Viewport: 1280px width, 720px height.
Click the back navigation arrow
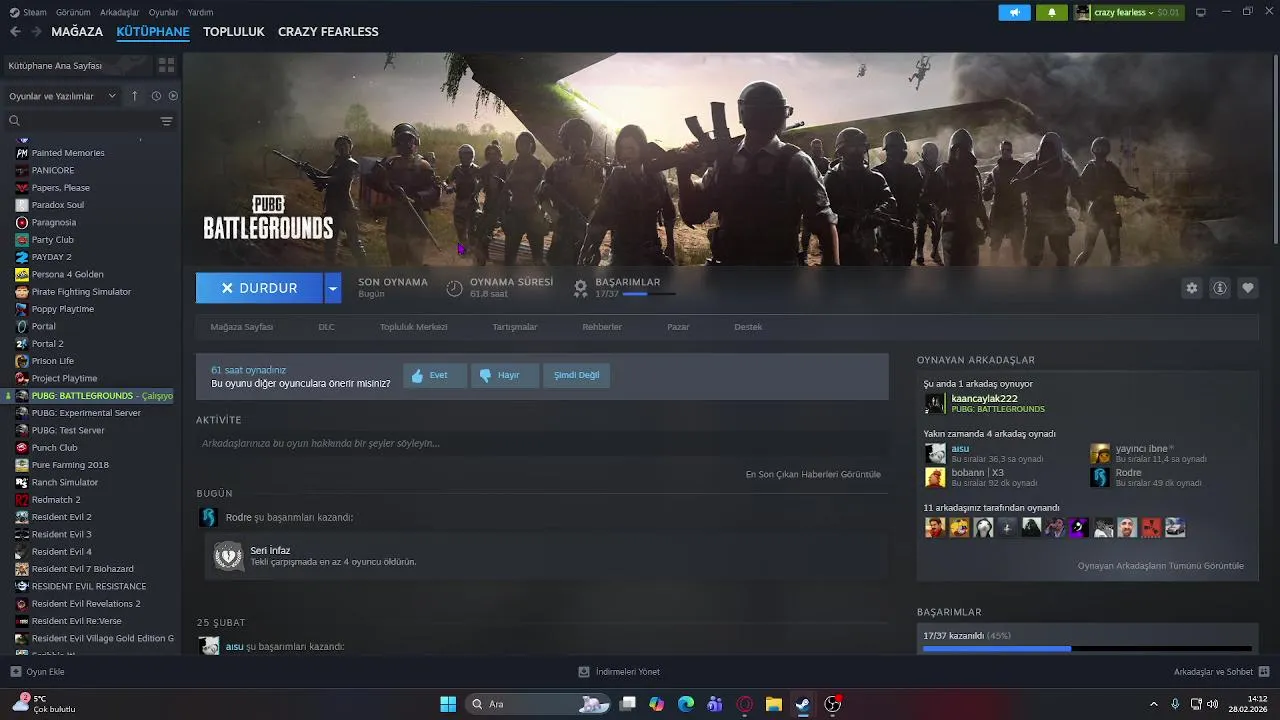point(15,32)
